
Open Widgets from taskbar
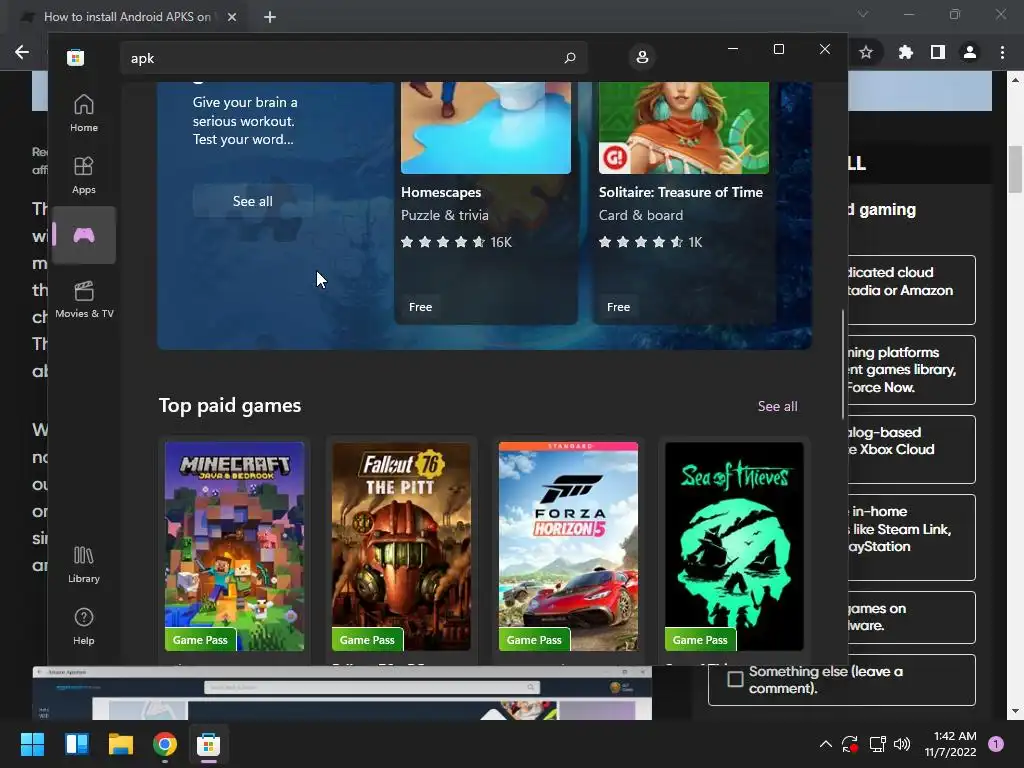tap(76, 744)
